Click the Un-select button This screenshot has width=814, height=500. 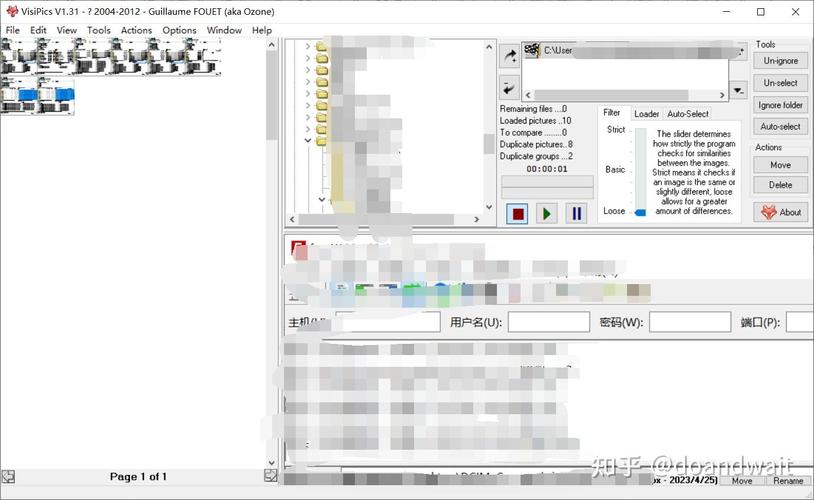(780, 83)
